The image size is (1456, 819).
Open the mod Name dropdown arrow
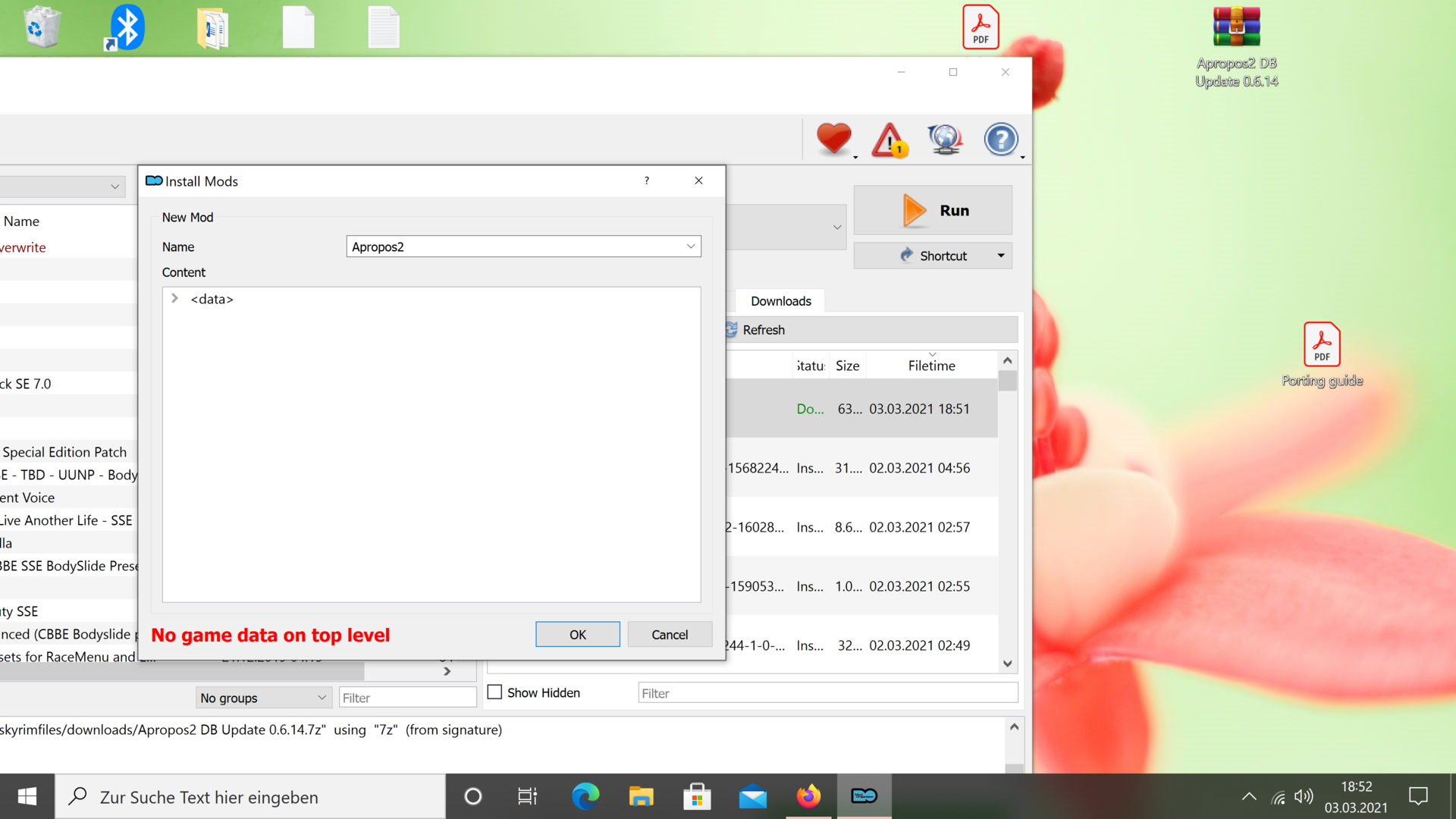coord(691,246)
